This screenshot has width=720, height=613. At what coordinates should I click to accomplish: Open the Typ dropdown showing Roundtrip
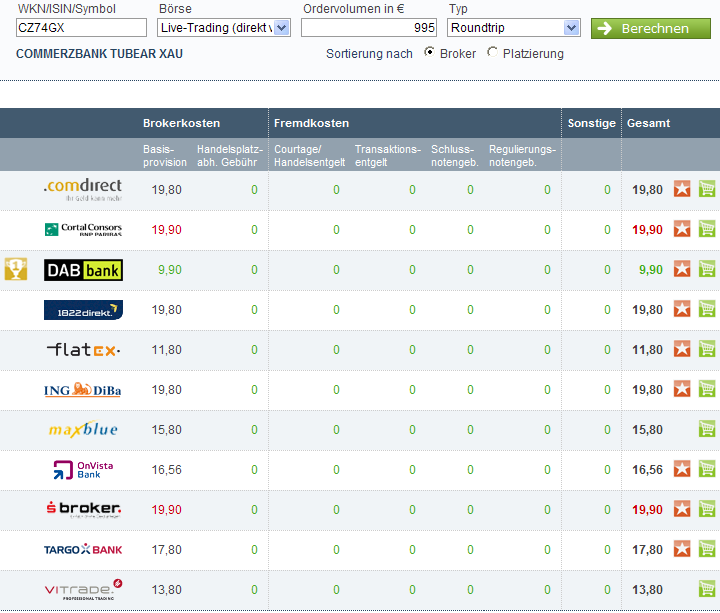point(514,28)
